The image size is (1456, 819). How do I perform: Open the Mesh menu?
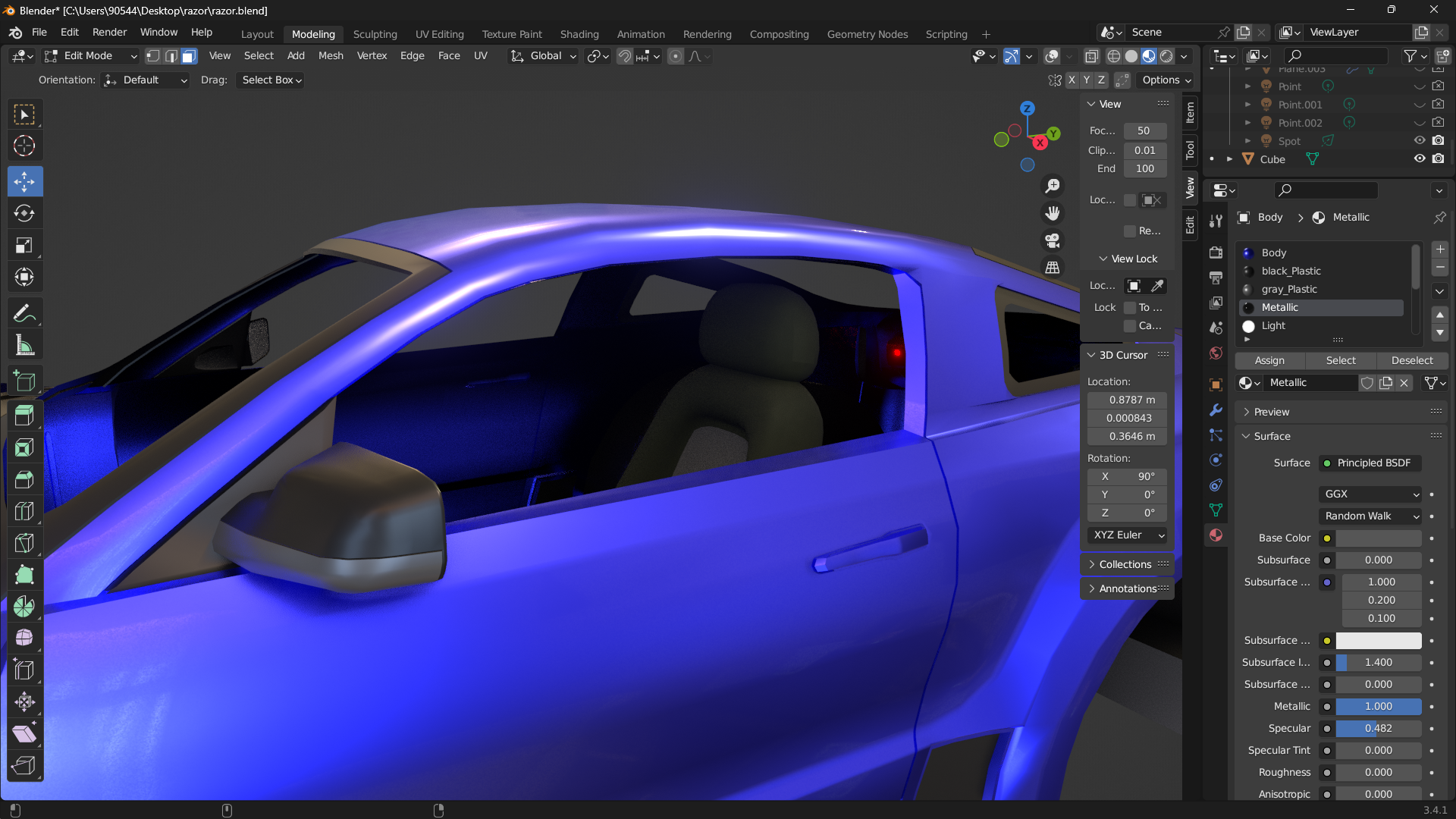331,56
